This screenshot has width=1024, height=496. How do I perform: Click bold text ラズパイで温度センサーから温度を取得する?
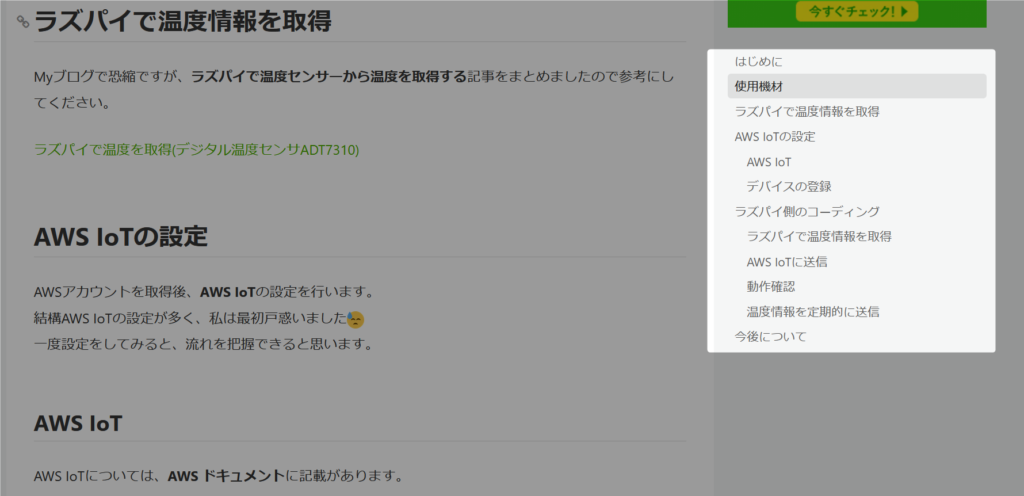[x=328, y=77]
